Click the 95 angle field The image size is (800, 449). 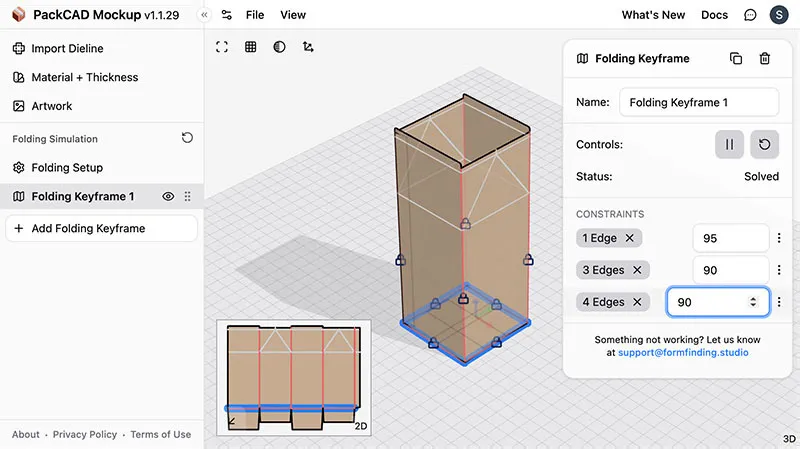pos(731,238)
